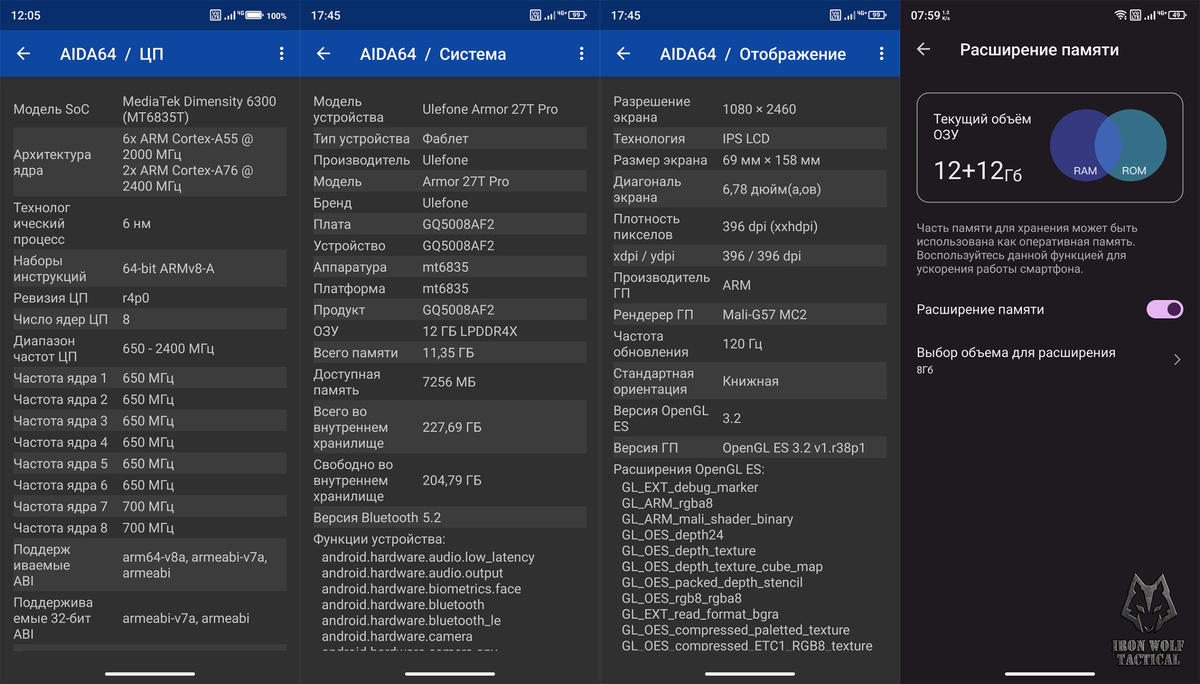Open overflow menu on the ЦП screen
This screenshot has height=684, width=1200.
281,54
